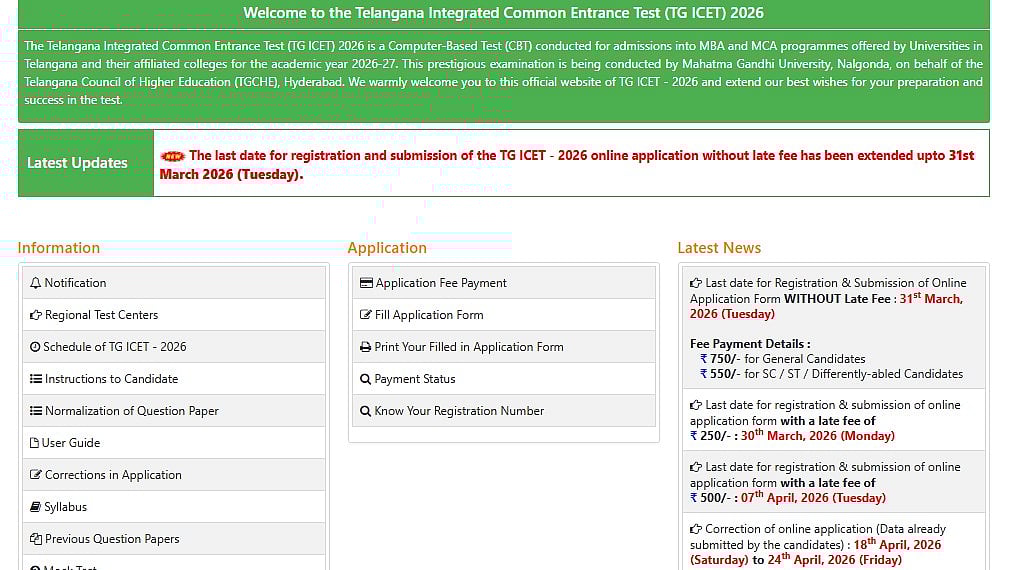Screen dimensions: 1014x570
Task: Open the Normalization of Question Paper link
Action: (131, 411)
